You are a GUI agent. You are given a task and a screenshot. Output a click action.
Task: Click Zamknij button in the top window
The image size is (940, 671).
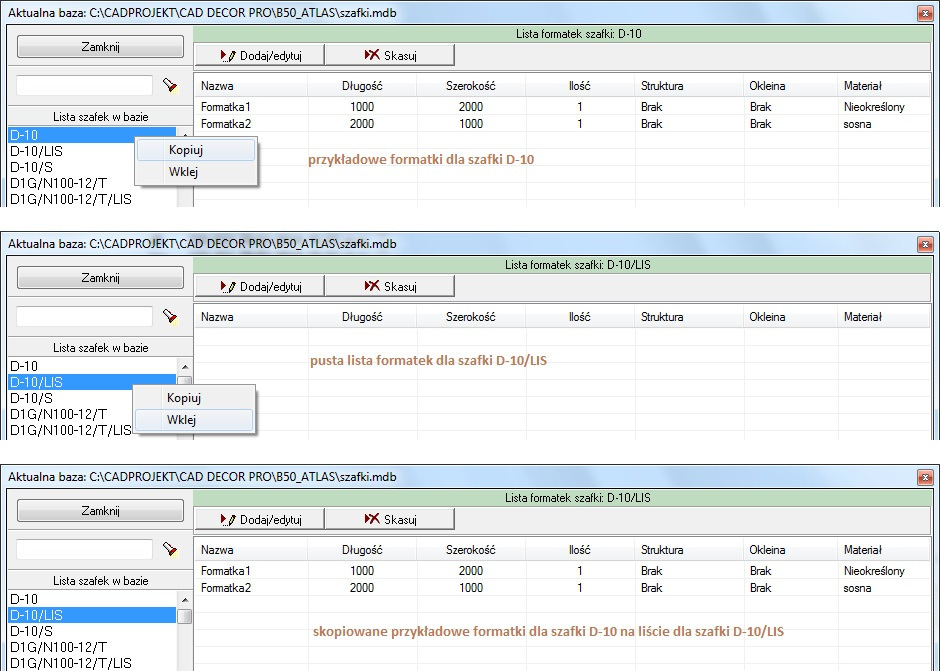point(100,47)
